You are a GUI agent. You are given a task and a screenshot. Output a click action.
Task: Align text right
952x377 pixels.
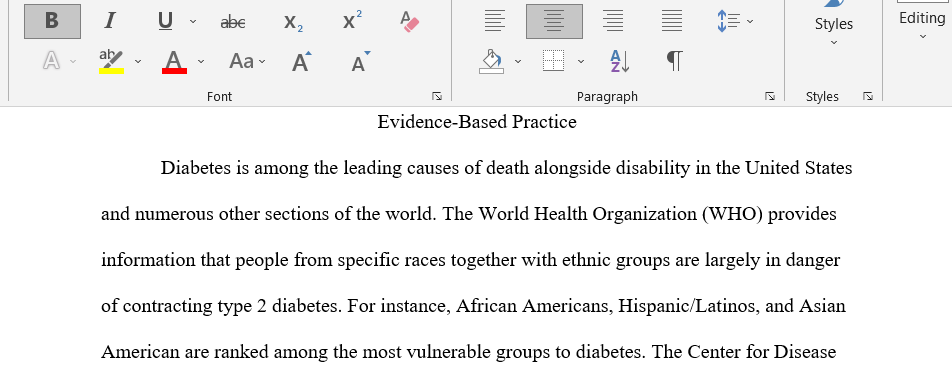pos(613,21)
